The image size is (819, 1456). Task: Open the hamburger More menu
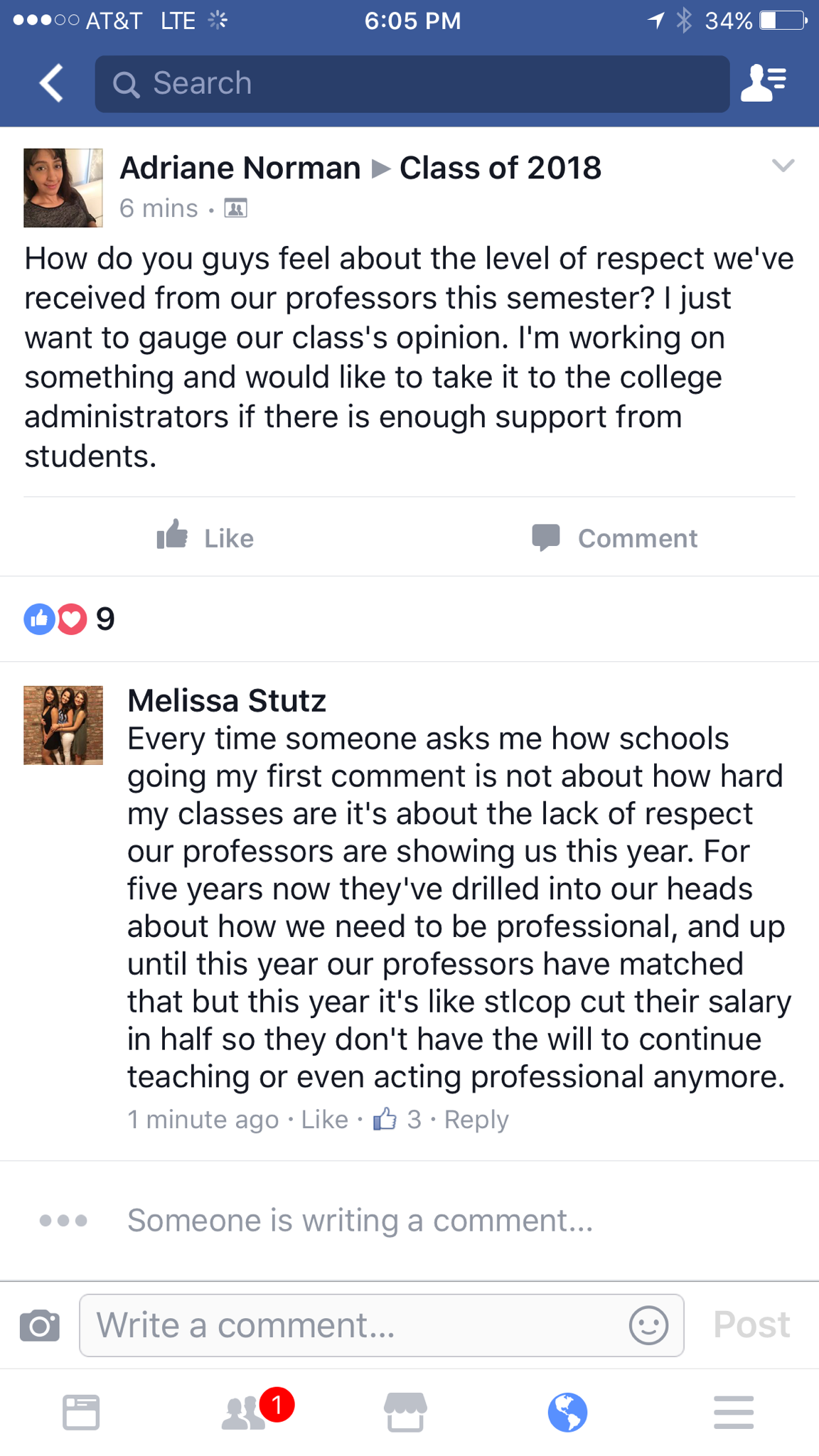tap(734, 1412)
